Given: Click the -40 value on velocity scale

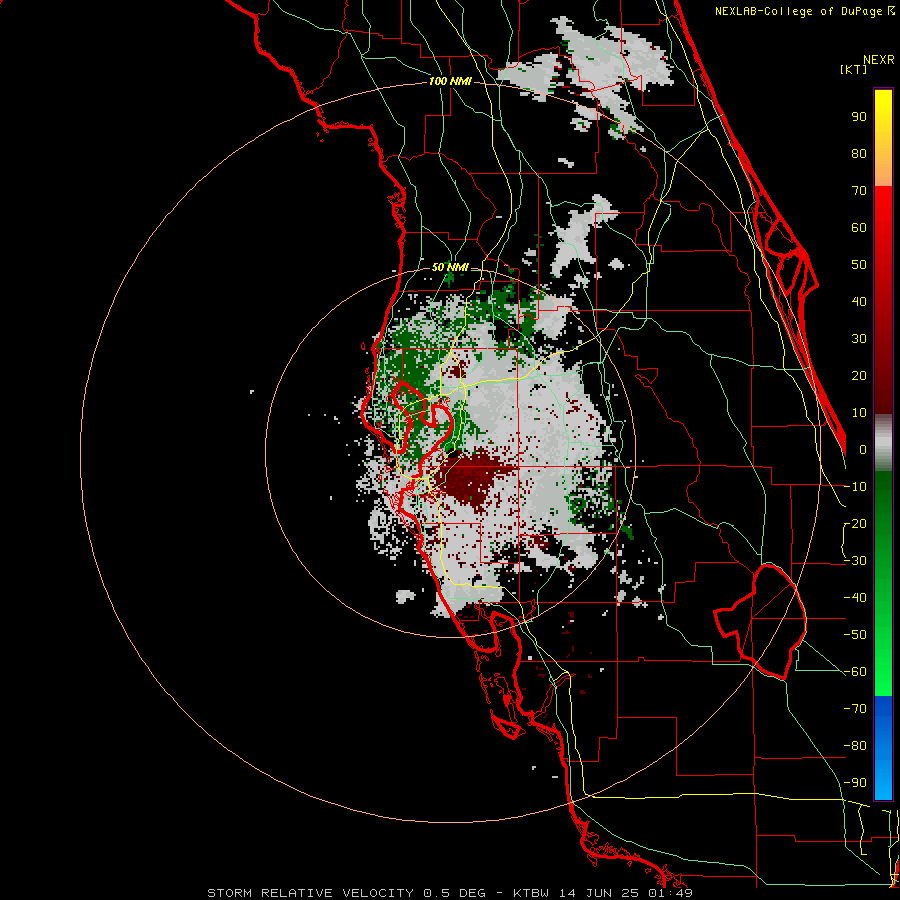Looking at the screenshot, I should coord(855,598).
